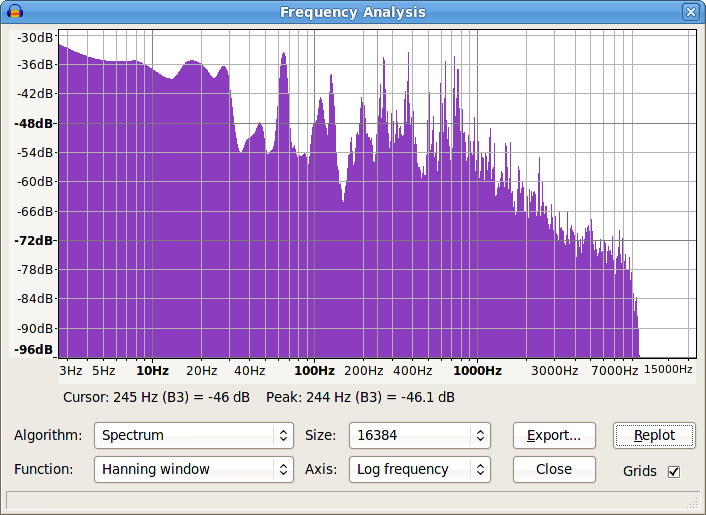Click the 100Hz label on frequency axis
This screenshot has width=706, height=515.
coord(314,370)
